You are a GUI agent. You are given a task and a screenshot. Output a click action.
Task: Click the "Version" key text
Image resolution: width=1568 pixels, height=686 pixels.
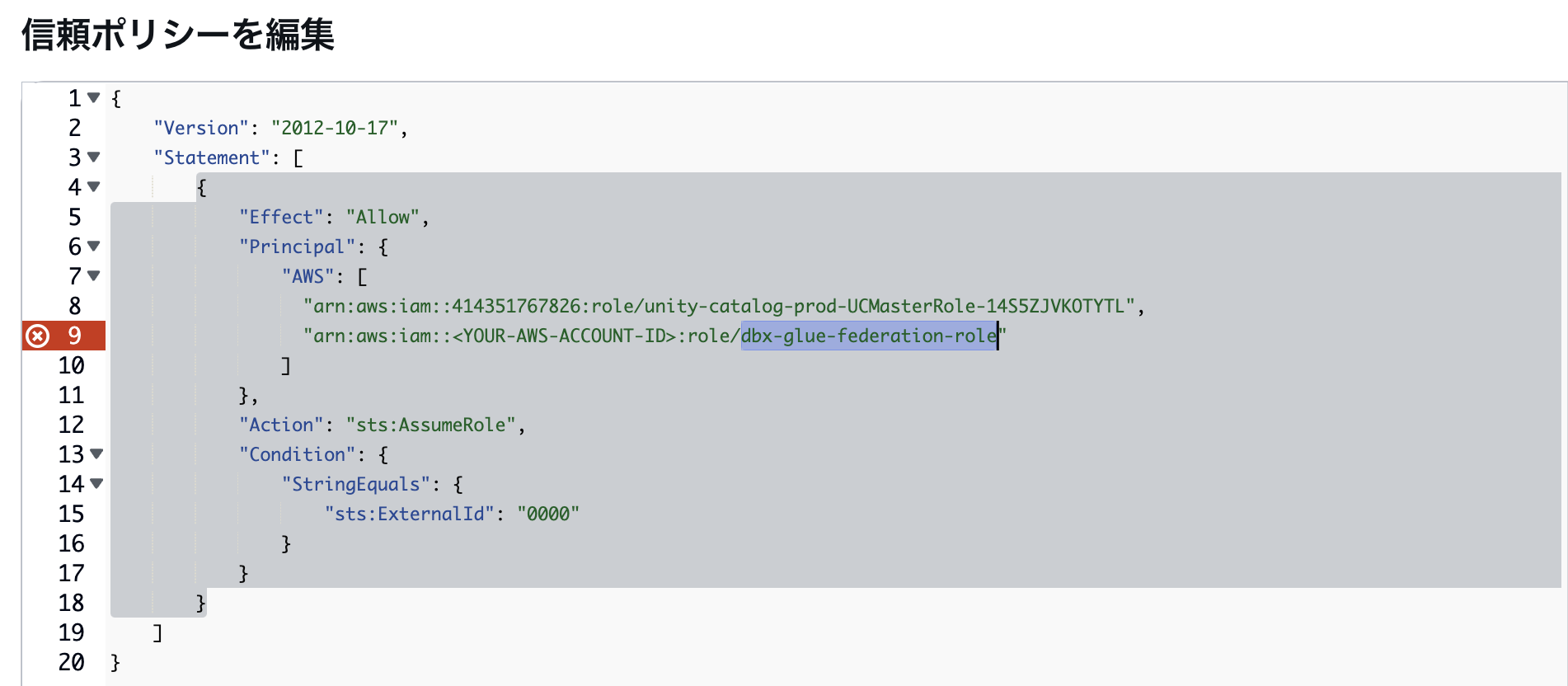(x=201, y=128)
